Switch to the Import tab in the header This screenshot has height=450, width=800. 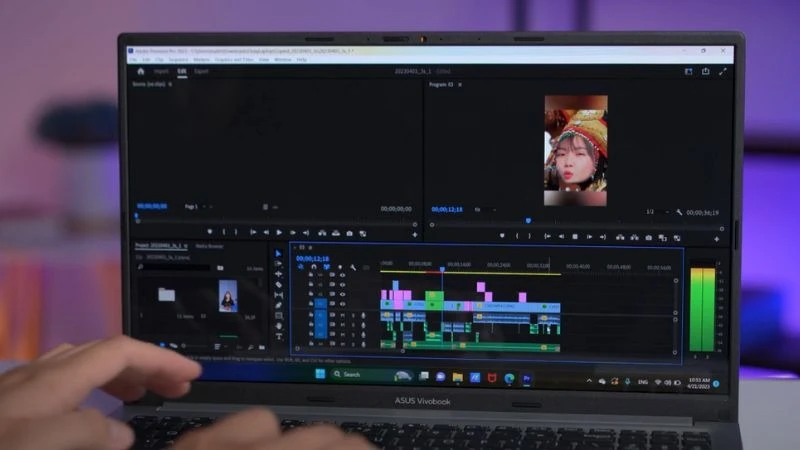tap(161, 71)
